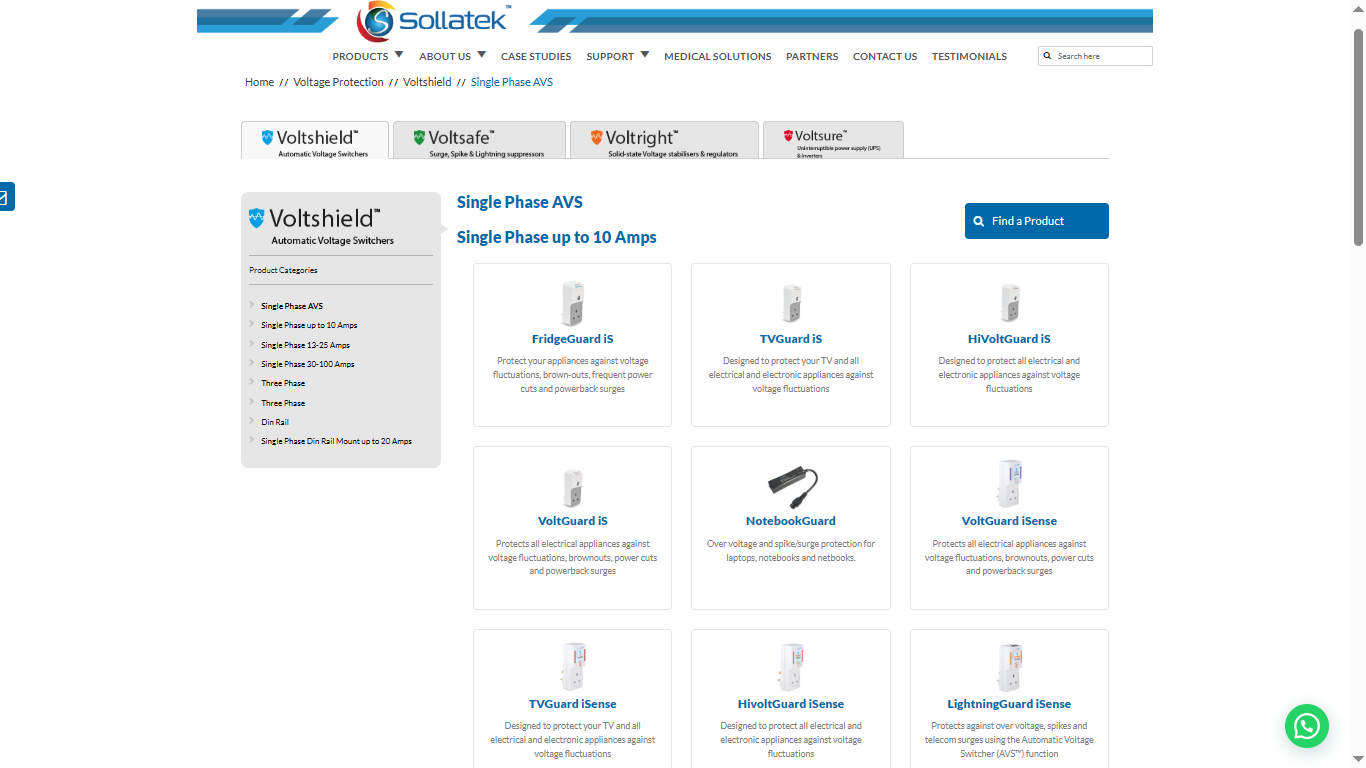
Task: Click the VoltGuard iSense product image
Action: [1008, 485]
